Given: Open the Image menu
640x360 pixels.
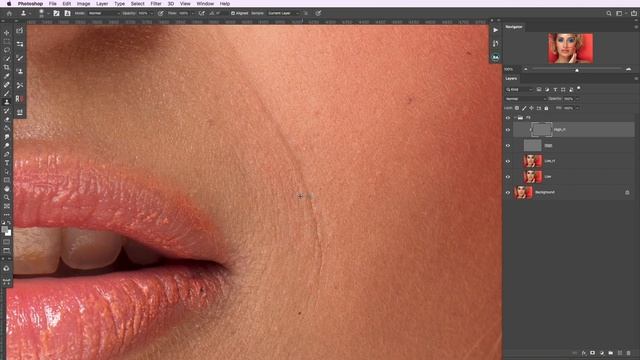Looking at the screenshot, I should coord(83,4).
